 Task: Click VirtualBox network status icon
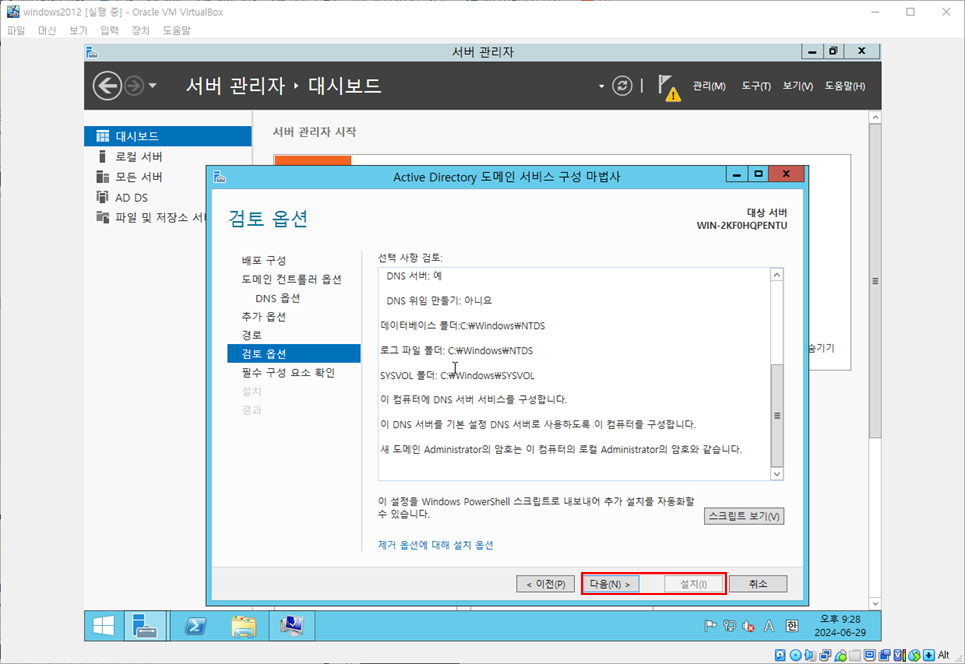(x=825, y=655)
